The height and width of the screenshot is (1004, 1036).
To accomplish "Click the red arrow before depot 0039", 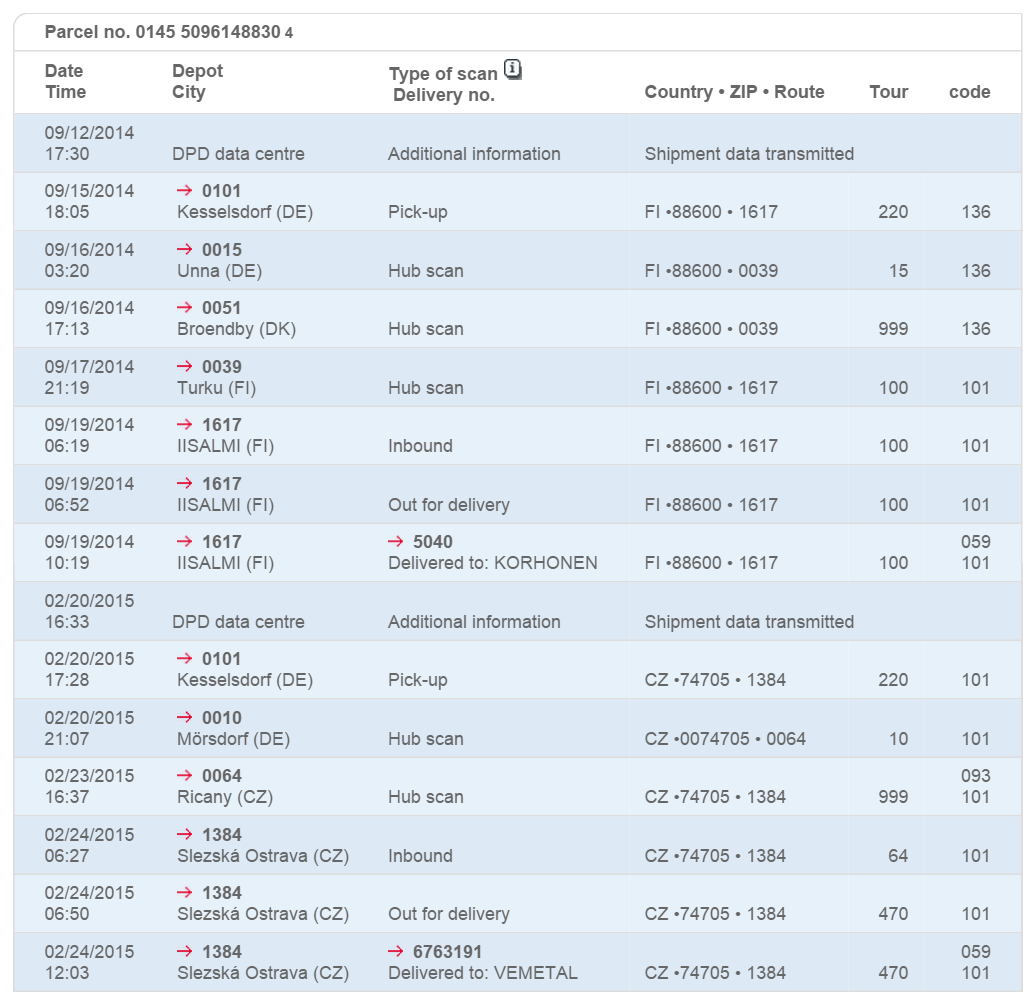I will 185,366.
